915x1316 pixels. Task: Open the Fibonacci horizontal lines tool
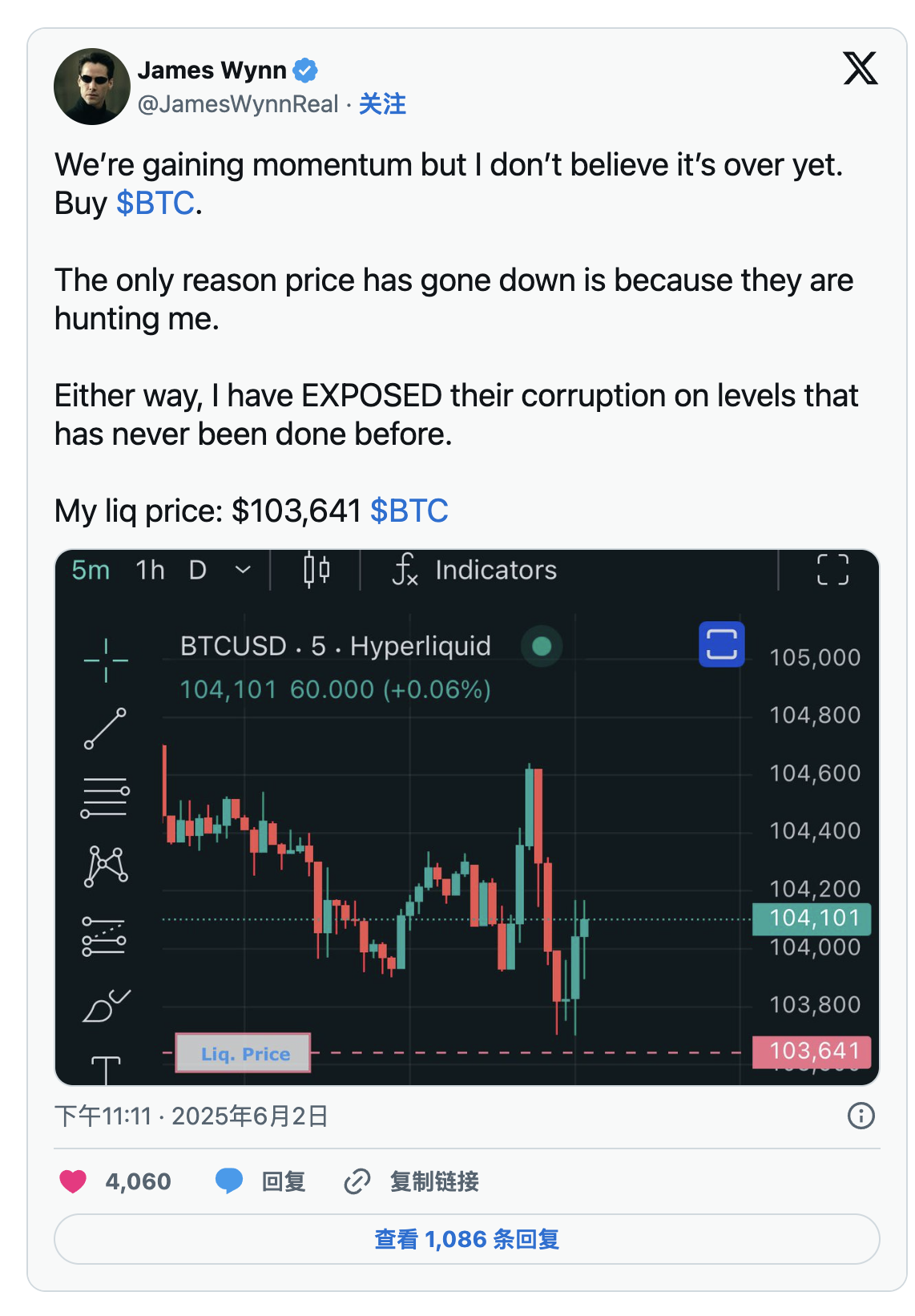tap(105, 798)
